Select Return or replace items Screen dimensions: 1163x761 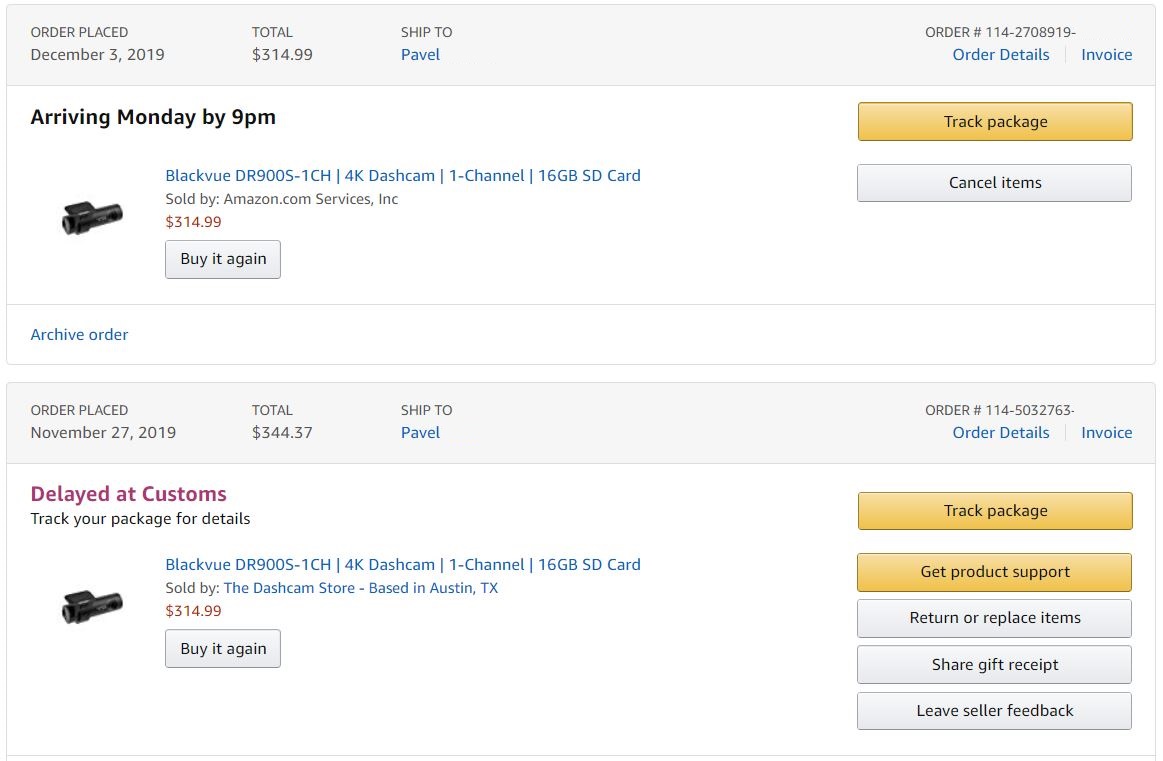994,618
